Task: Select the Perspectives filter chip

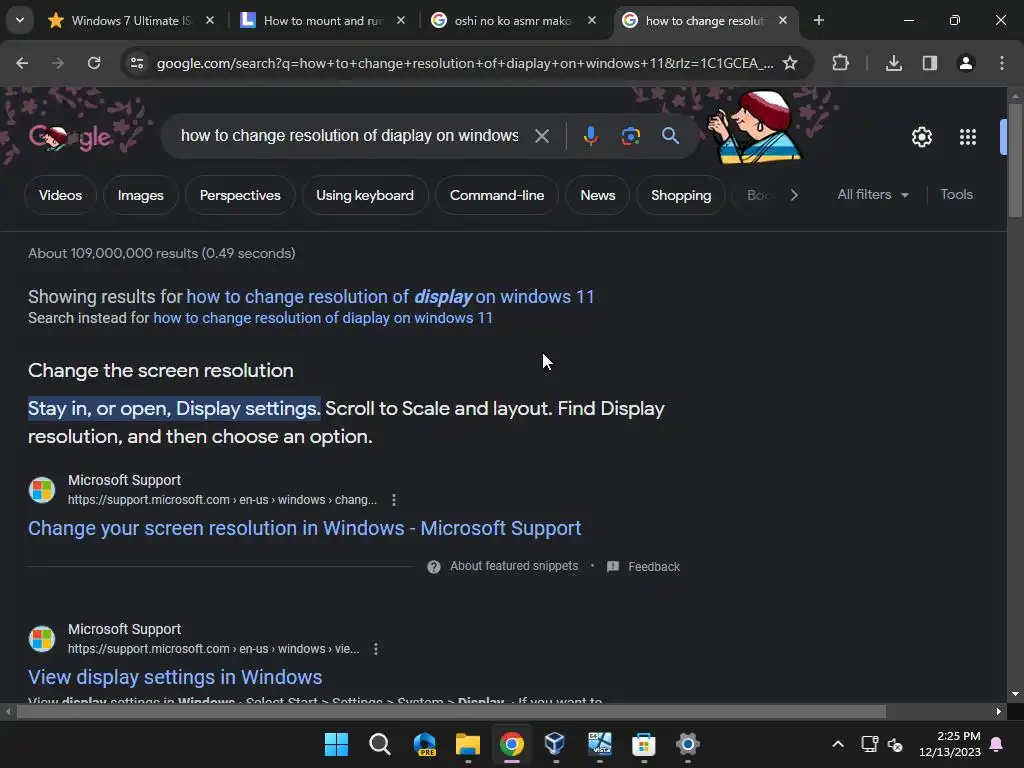Action: click(x=240, y=195)
